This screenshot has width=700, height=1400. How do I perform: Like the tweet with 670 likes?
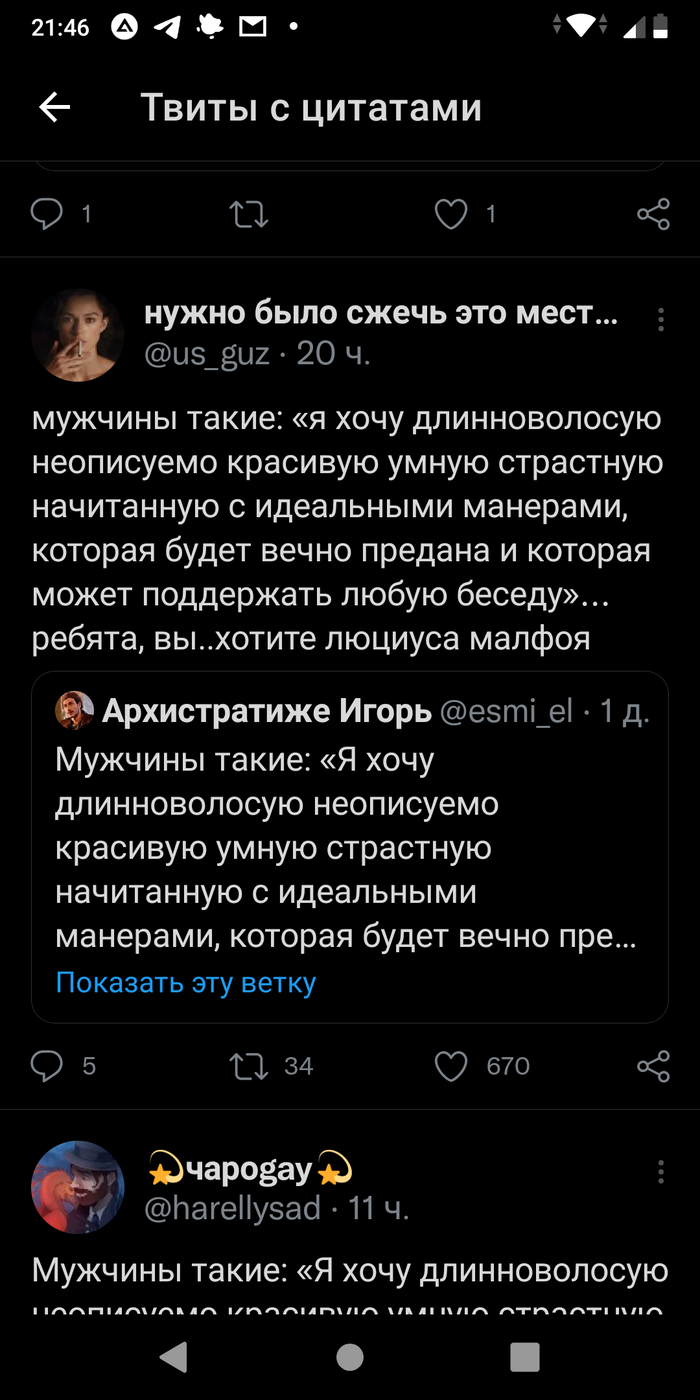coord(452,1066)
